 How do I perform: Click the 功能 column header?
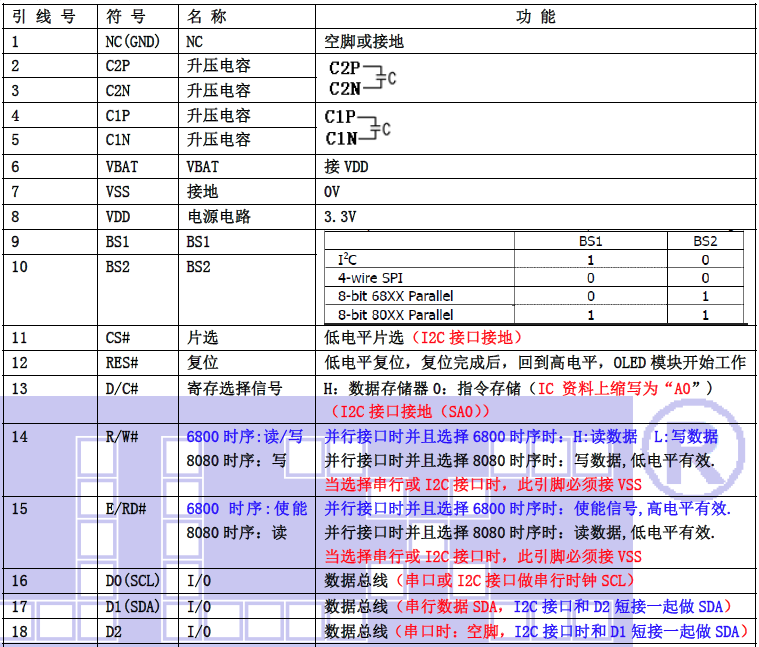pyautogui.click(x=535, y=17)
